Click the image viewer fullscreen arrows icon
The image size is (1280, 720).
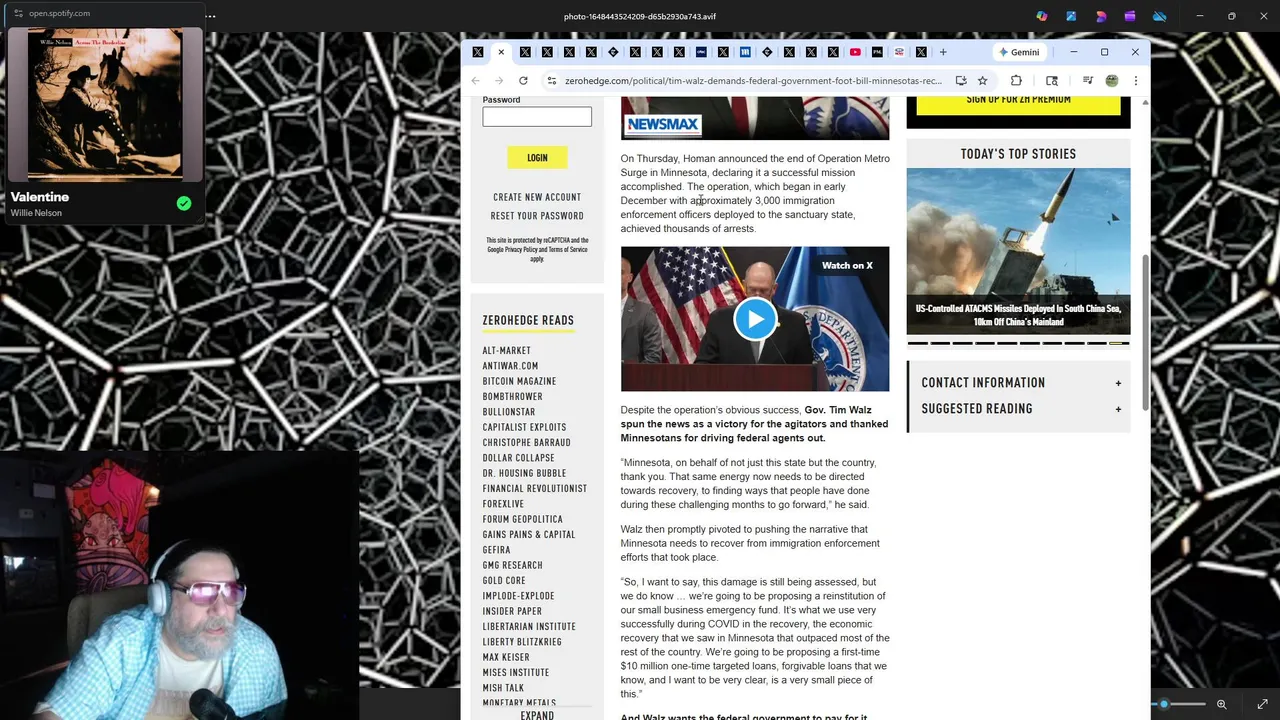(1262, 705)
